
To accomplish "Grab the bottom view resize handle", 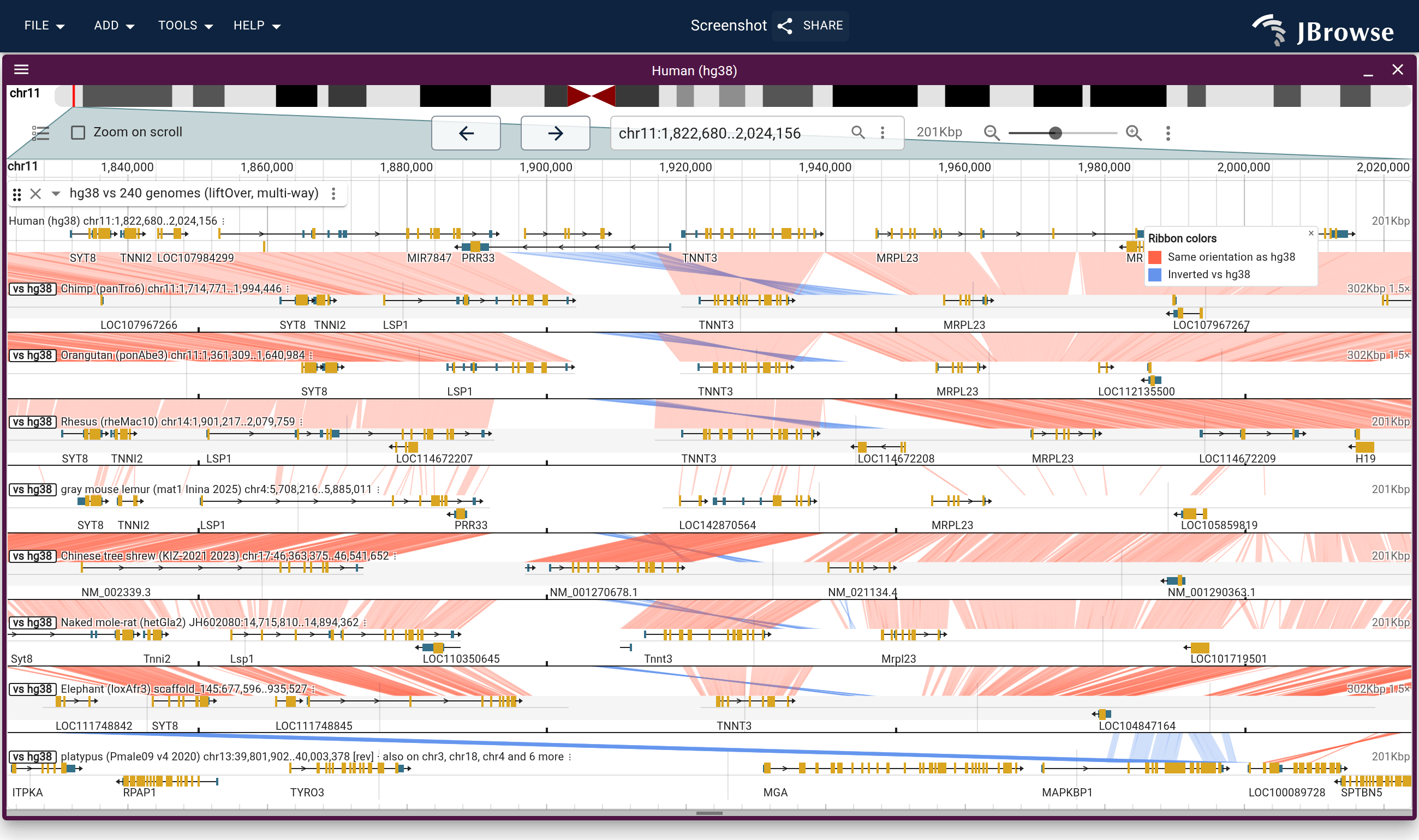I will 709,813.
